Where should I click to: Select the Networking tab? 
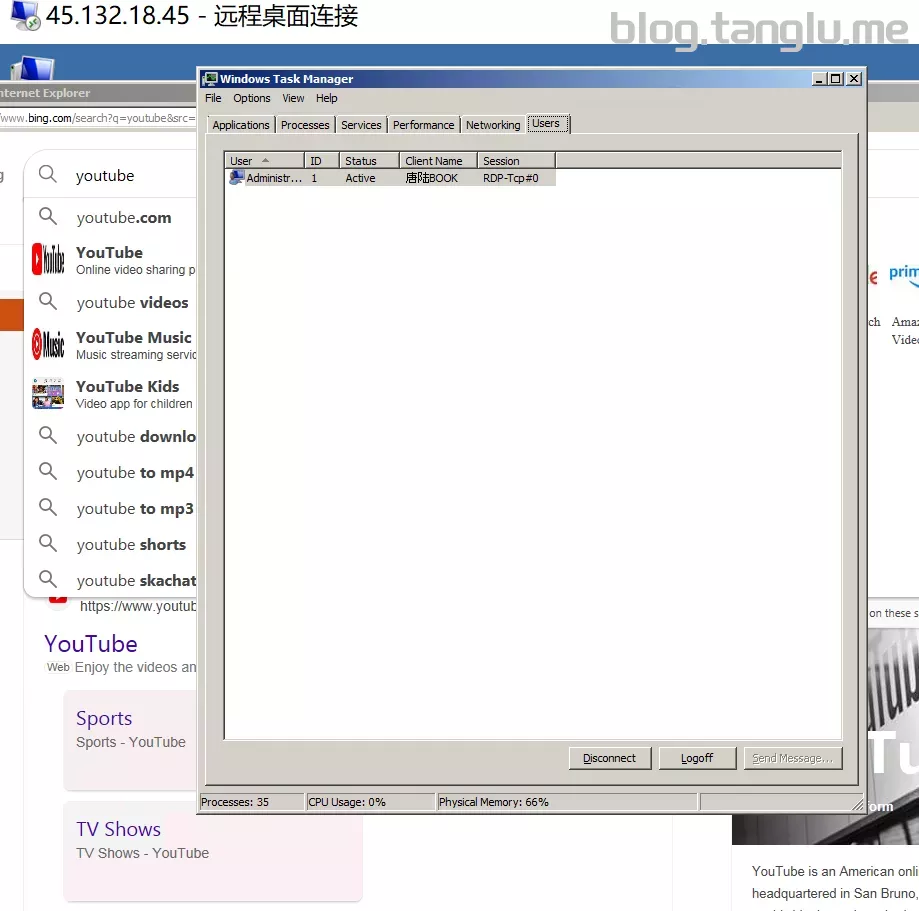coord(493,125)
